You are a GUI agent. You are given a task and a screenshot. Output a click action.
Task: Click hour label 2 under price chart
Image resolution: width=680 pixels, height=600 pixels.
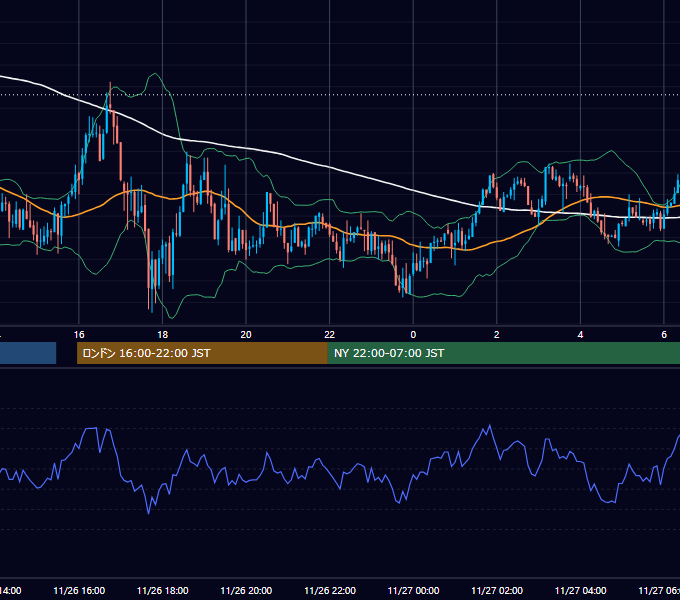(497, 335)
